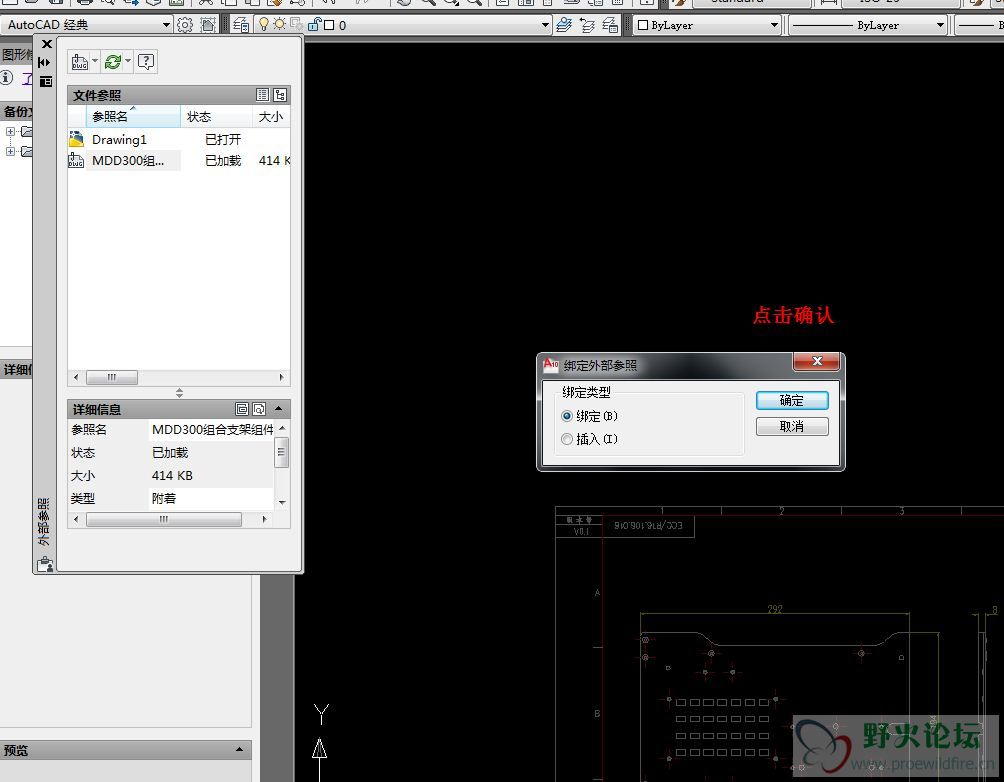The height and width of the screenshot is (782, 1004).
Task: Open the Attach DWG dropdown arrow
Action: click(x=95, y=61)
